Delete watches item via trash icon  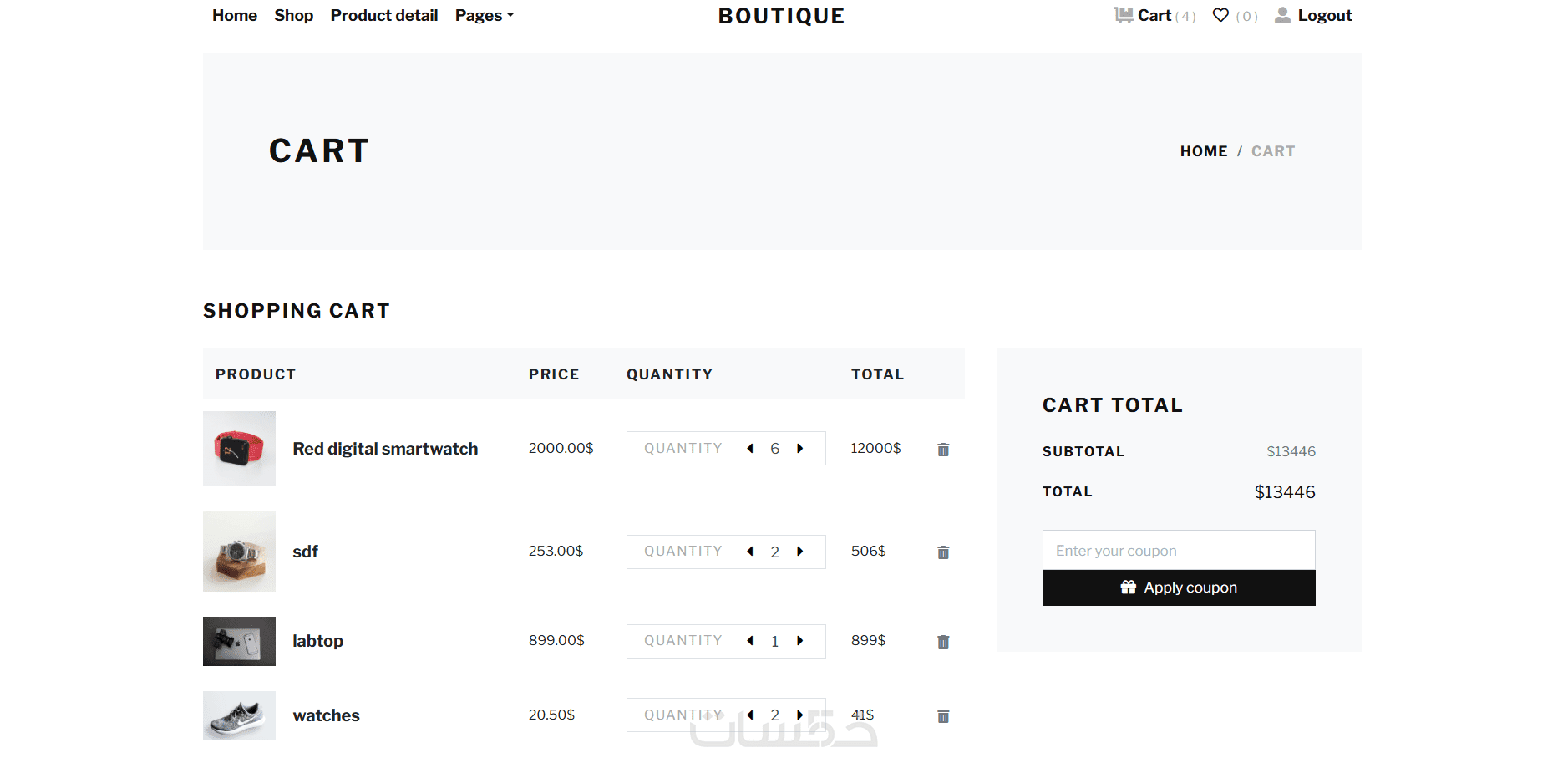943,716
